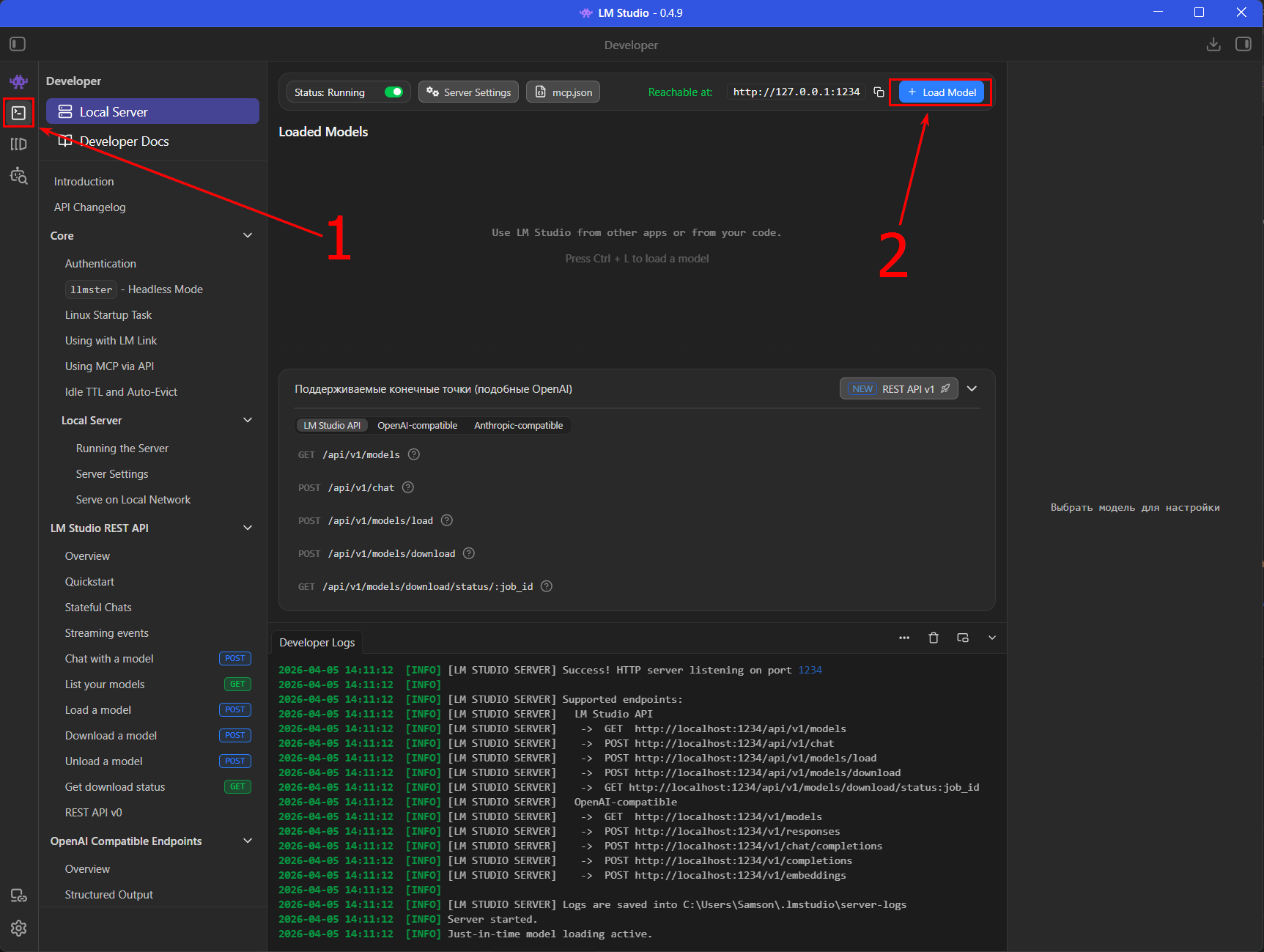Copy the server address to clipboard
The height and width of the screenshot is (952, 1264).
(x=879, y=92)
